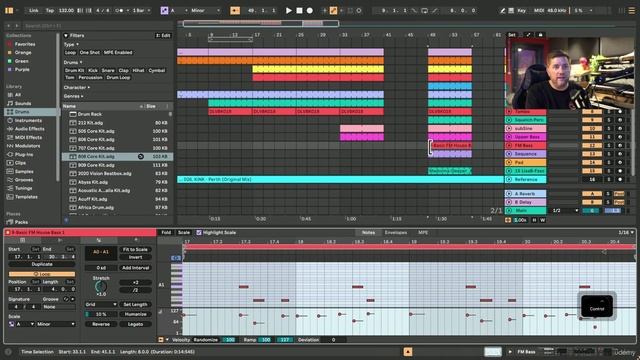Viewport: 640px width, 360px height.
Task: Select the Hihat drums filter tag
Action: 138,70
